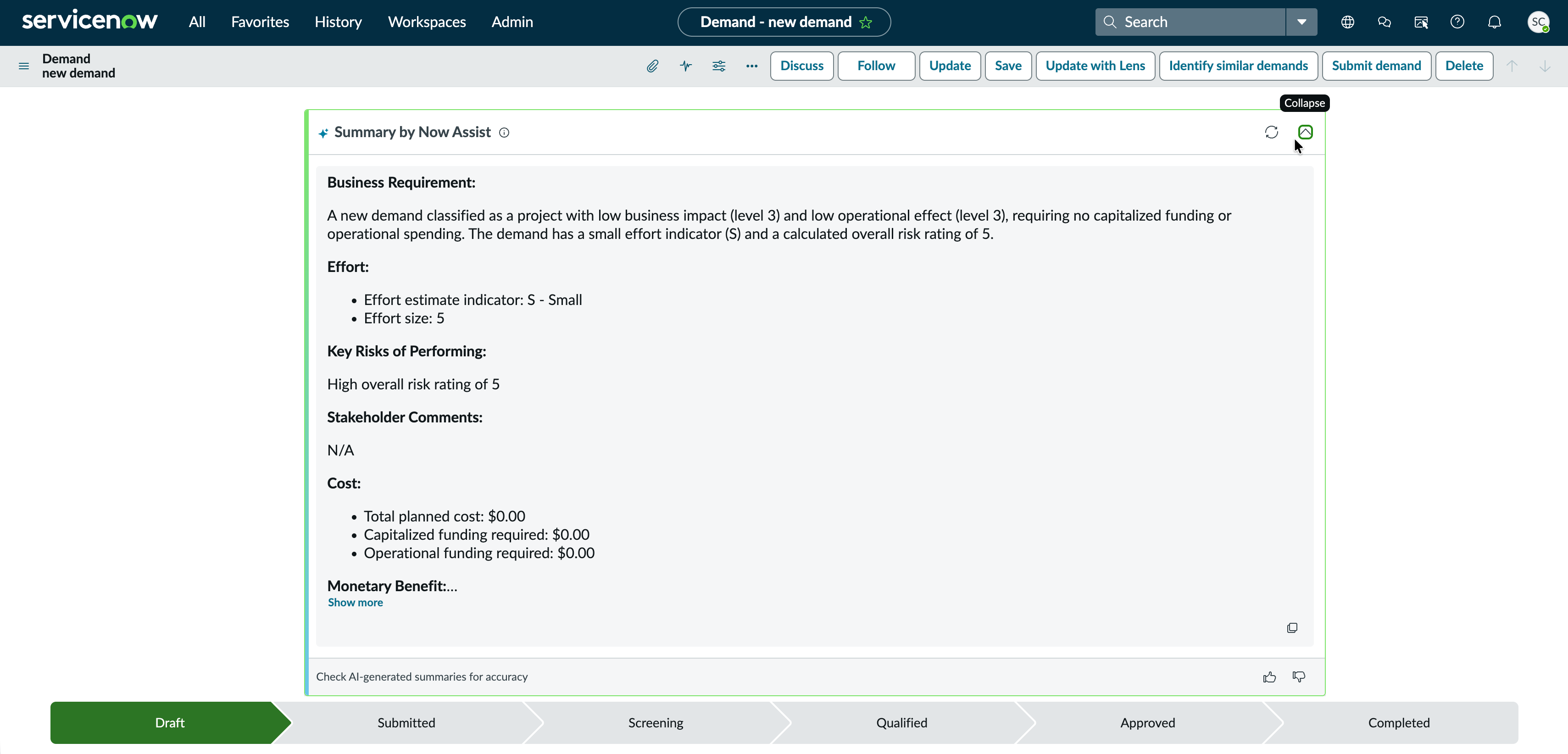Select the Approved stage

1147,723
